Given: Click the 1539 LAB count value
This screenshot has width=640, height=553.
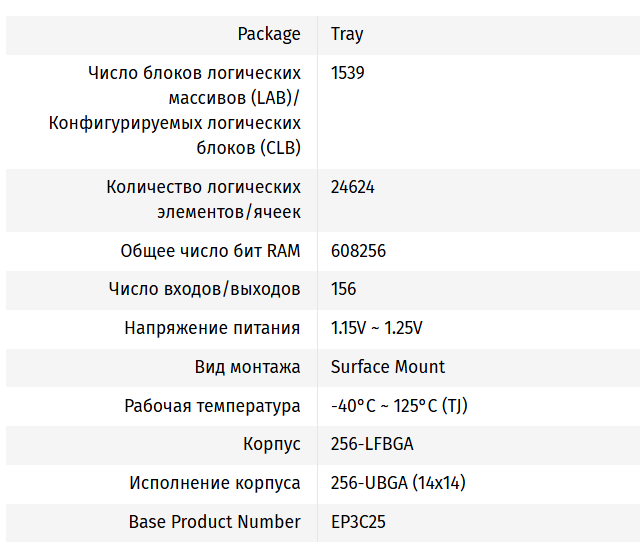Looking at the screenshot, I should pos(348,73).
